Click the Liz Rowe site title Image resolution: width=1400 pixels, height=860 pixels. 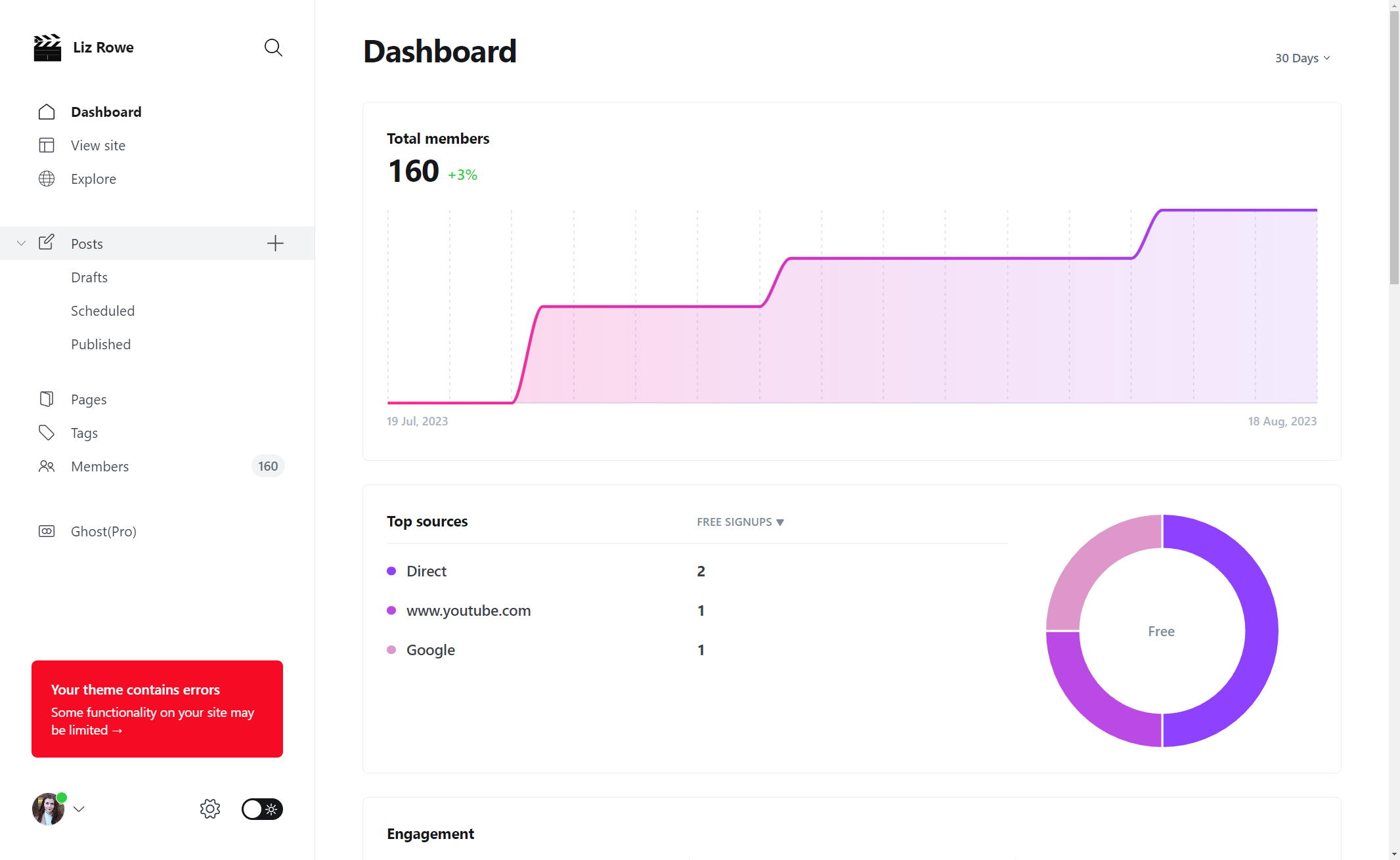click(x=103, y=47)
